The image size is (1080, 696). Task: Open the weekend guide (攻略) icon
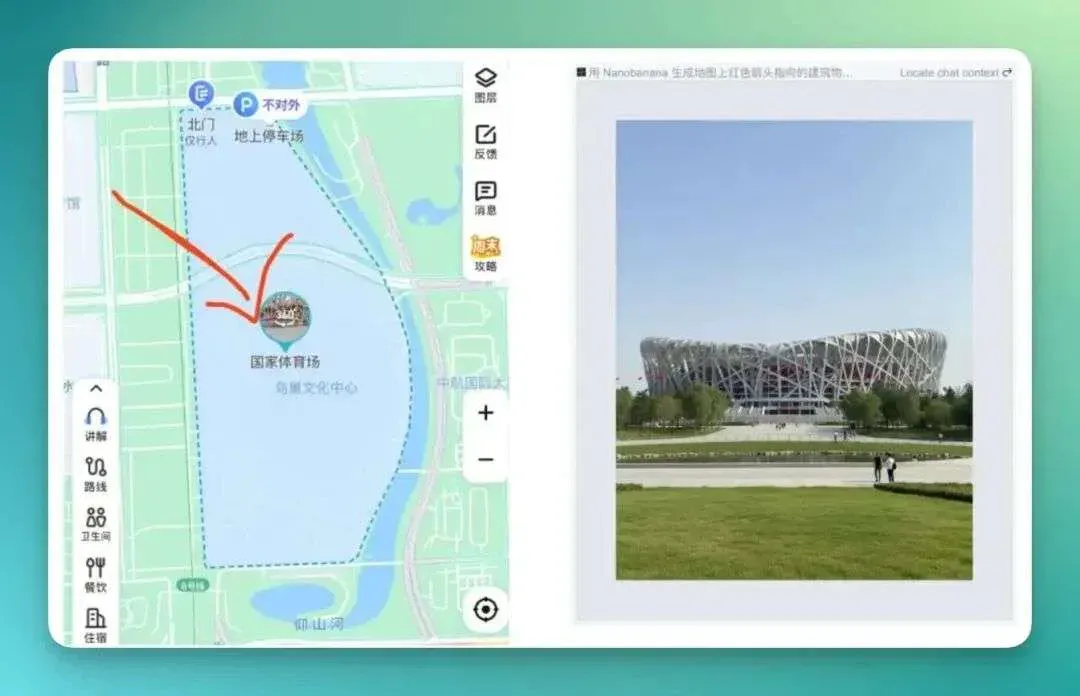click(x=486, y=254)
